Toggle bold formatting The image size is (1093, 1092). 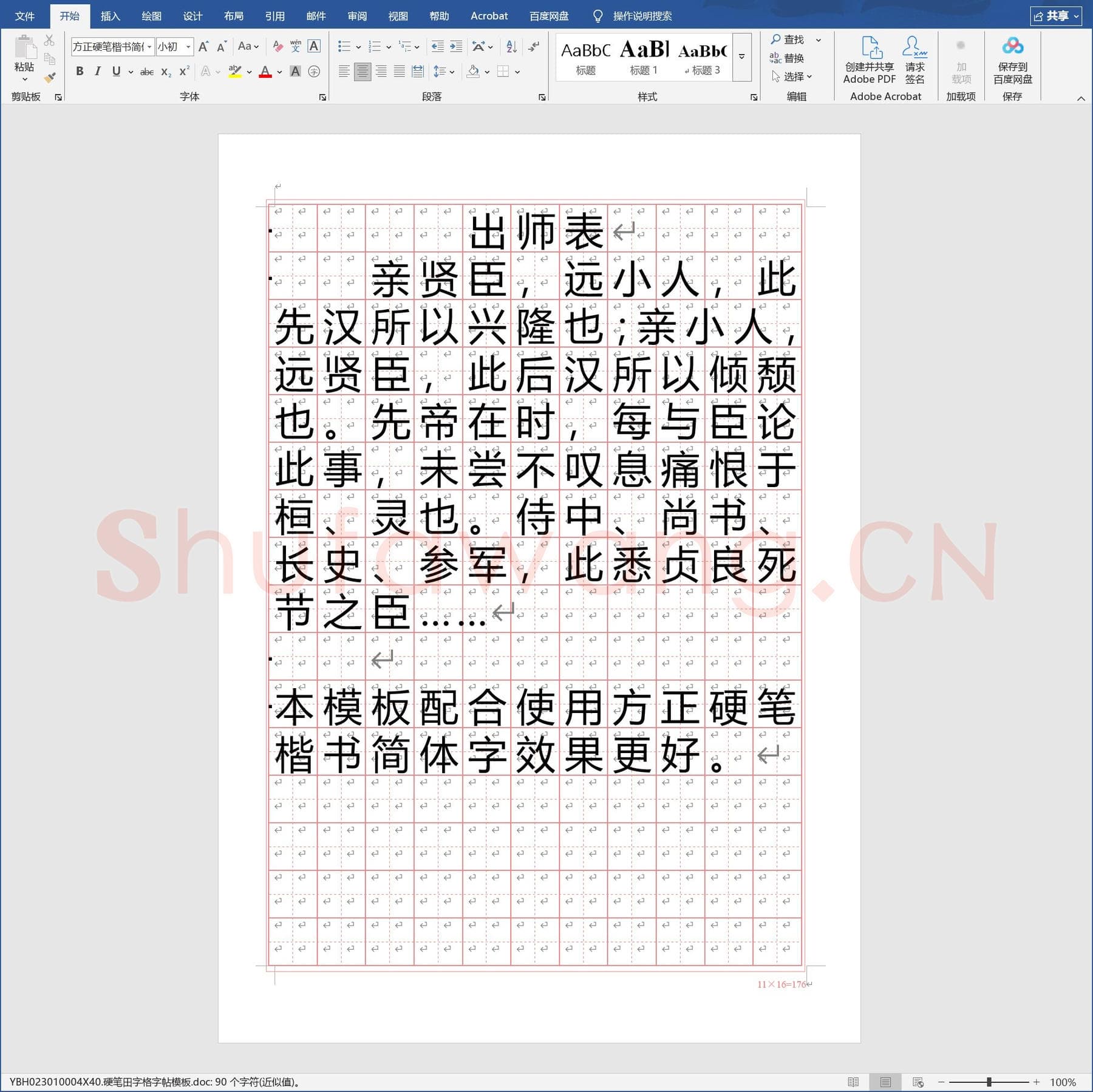pyautogui.click(x=80, y=72)
